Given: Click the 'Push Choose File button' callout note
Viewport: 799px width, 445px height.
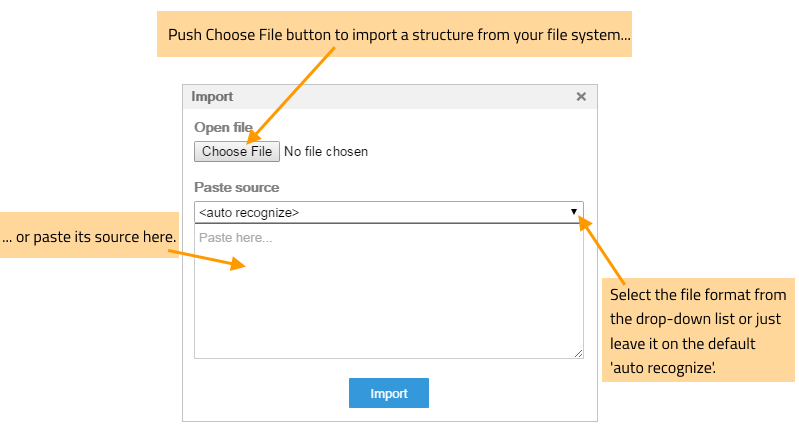Looking at the screenshot, I should [x=394, y=34].
